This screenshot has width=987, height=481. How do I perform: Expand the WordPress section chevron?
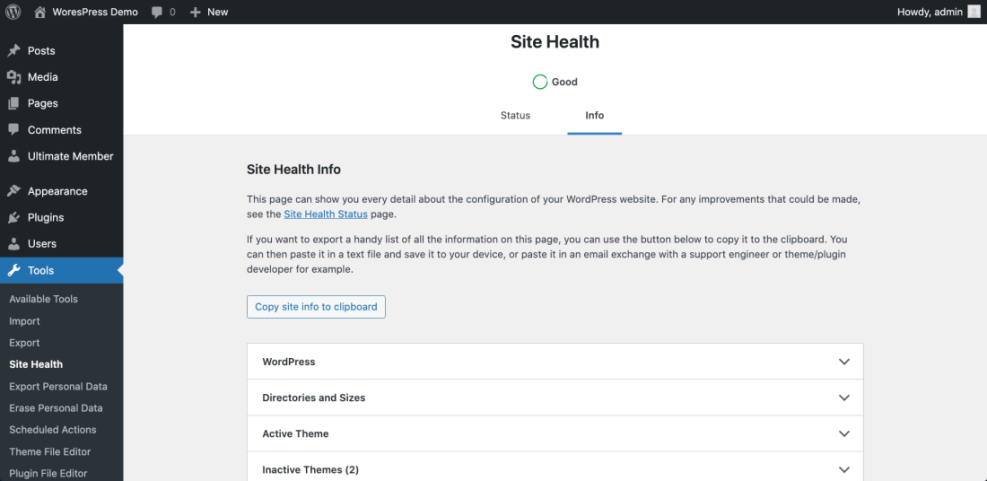[844, 362]
